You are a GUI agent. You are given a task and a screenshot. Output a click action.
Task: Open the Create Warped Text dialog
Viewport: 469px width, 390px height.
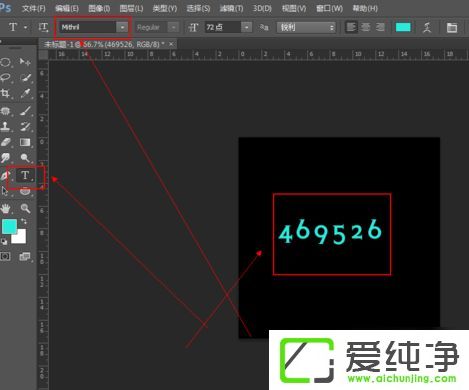coord(427,27)
